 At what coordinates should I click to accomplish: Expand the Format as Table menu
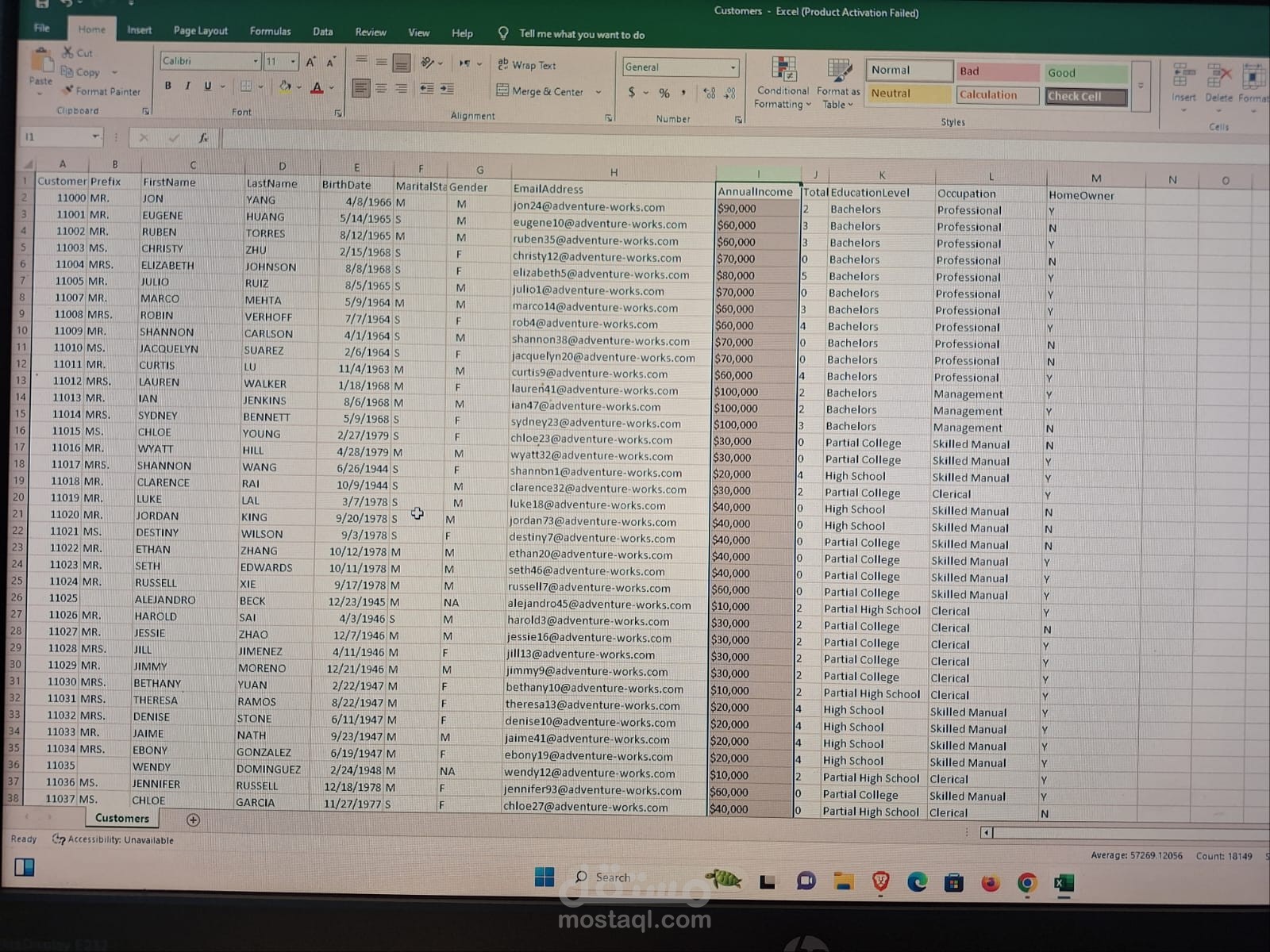(838, 83)
